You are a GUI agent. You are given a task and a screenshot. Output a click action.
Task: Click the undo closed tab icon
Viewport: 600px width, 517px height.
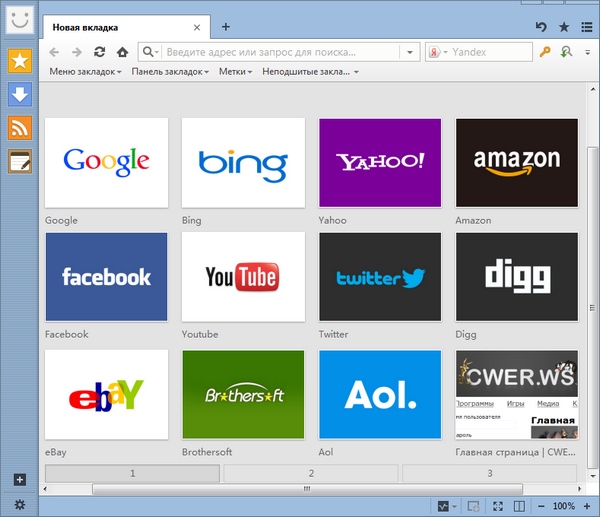[x=541, y=27]
